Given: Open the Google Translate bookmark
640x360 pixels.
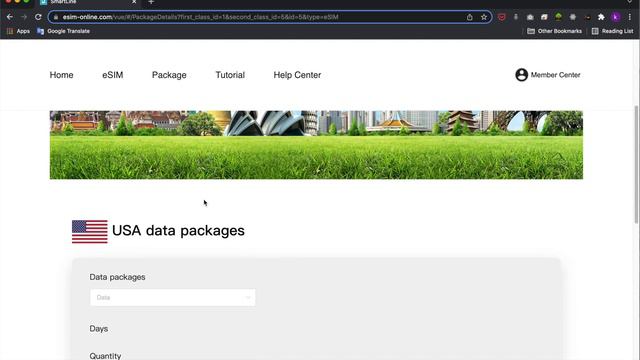Looking at the screenshot, I should tap(63, 31).
